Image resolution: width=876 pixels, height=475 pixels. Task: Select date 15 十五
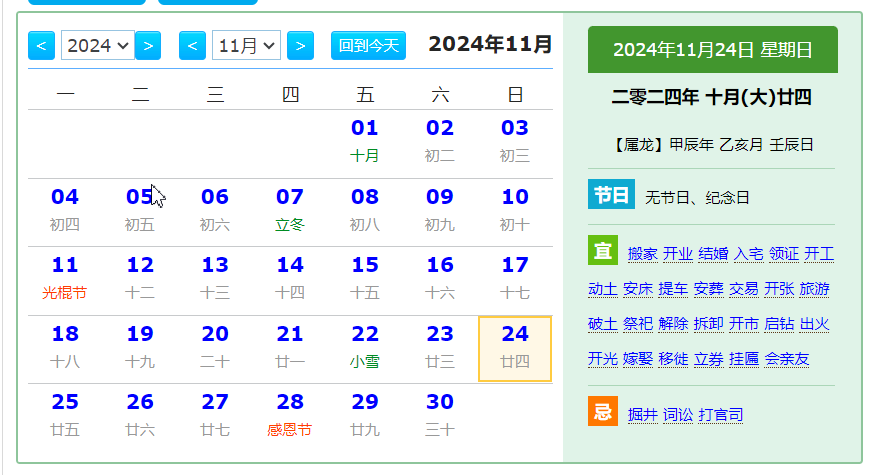click(365, 278)
